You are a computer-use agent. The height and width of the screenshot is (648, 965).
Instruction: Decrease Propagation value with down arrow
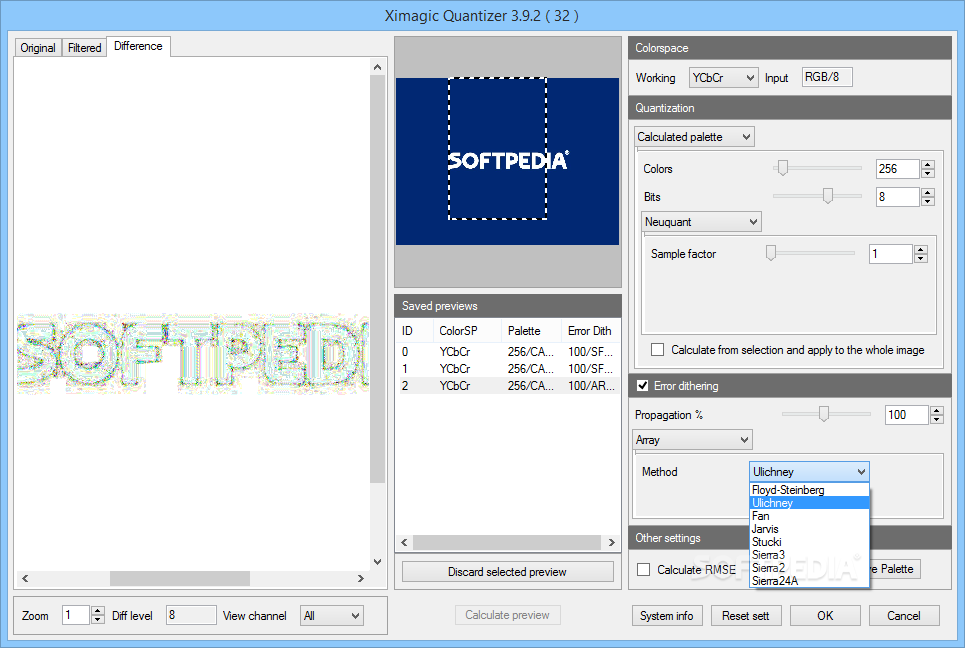(x=937, y=419)
